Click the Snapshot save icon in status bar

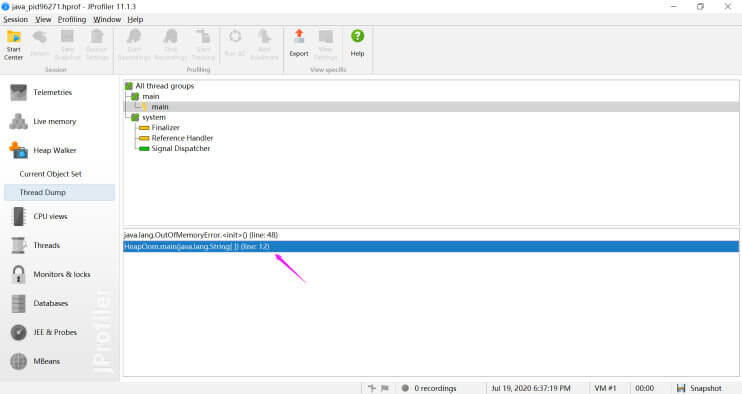pos(681,388)
